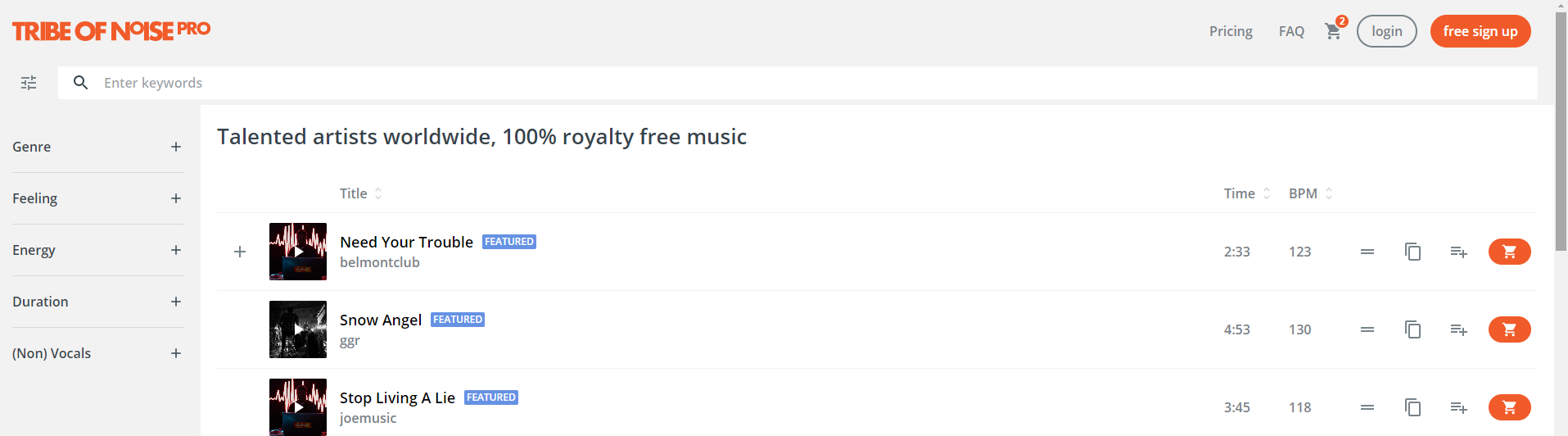Image resolution: width=1568 pixels, height=436 pixels.
Task: Open the Pricing page
Action: tap(1231, 31)
